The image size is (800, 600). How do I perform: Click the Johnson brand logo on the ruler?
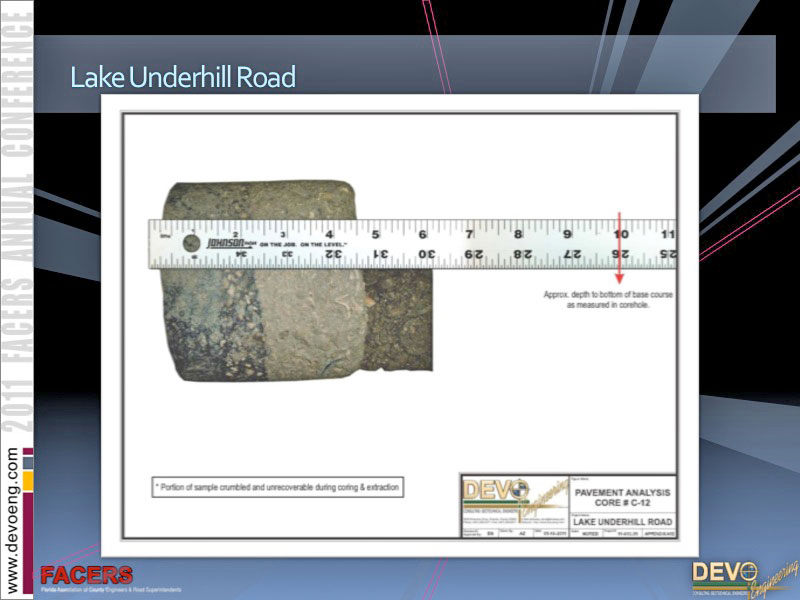point(226,243)
